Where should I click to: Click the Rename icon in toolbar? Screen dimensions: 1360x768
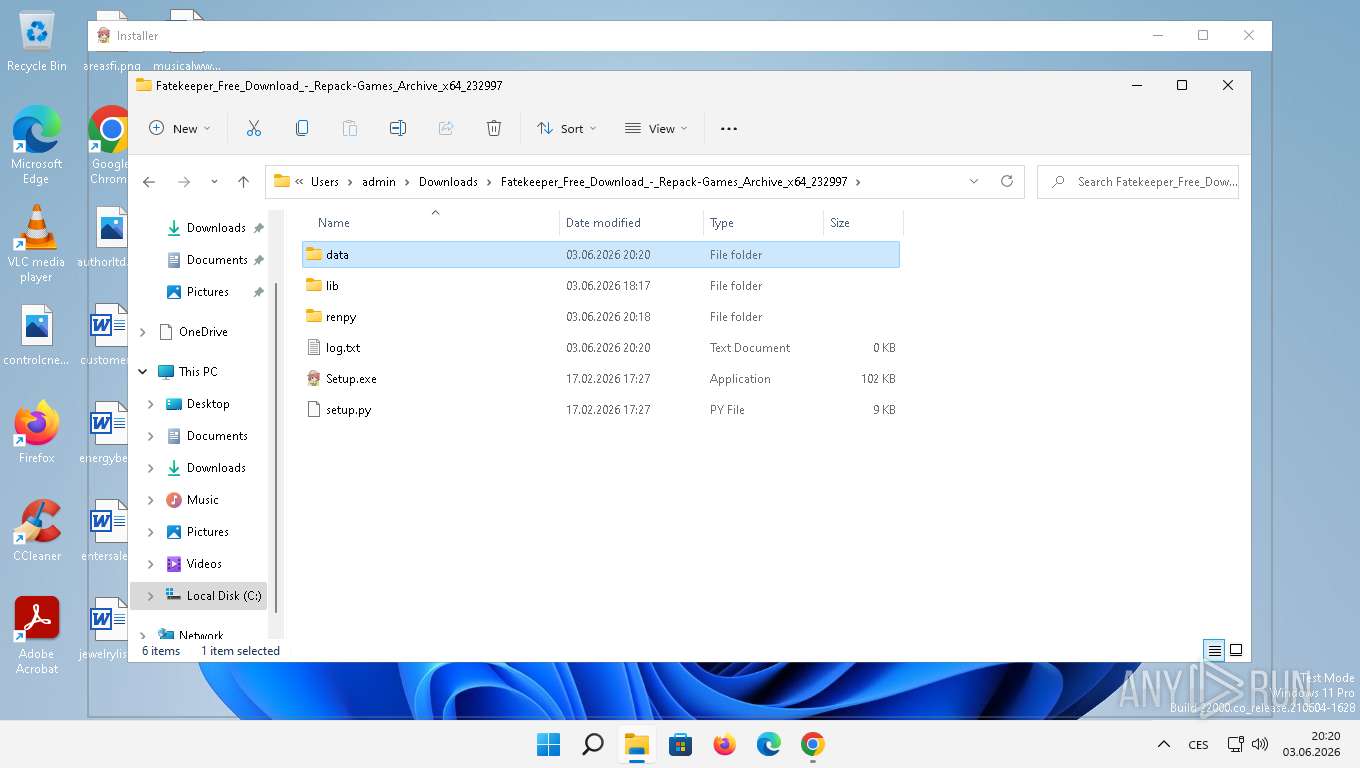pos(397,128)
